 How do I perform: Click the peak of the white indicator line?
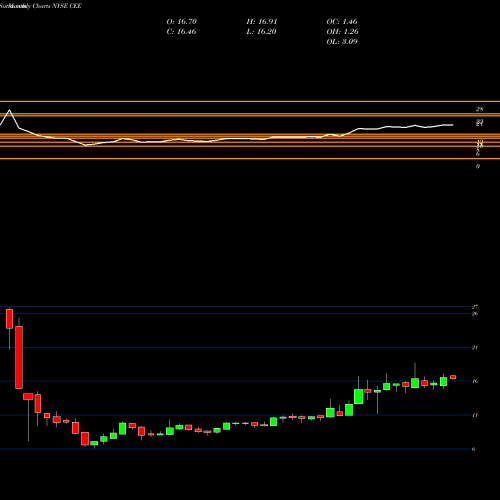pos(9,110)
